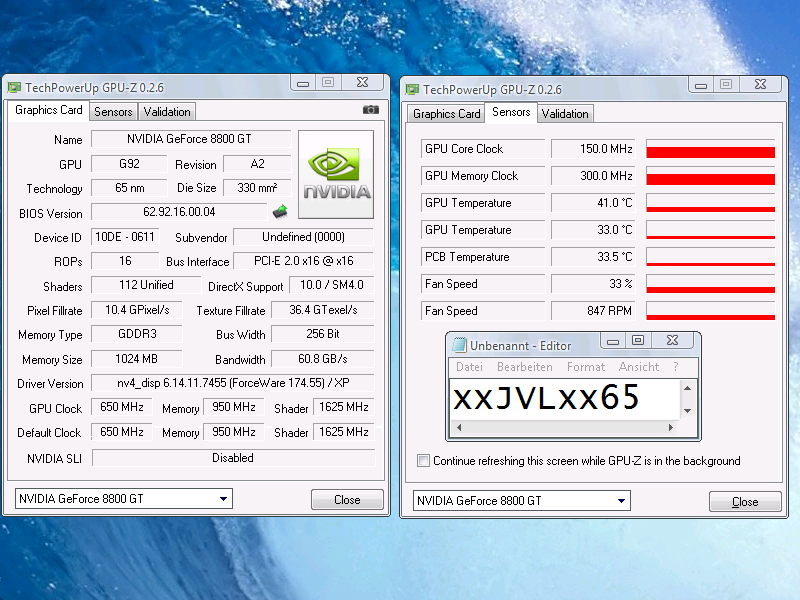800x600 pixels.
Task: Open the Datei menu in Editor
Action: [x=469, y=367]
